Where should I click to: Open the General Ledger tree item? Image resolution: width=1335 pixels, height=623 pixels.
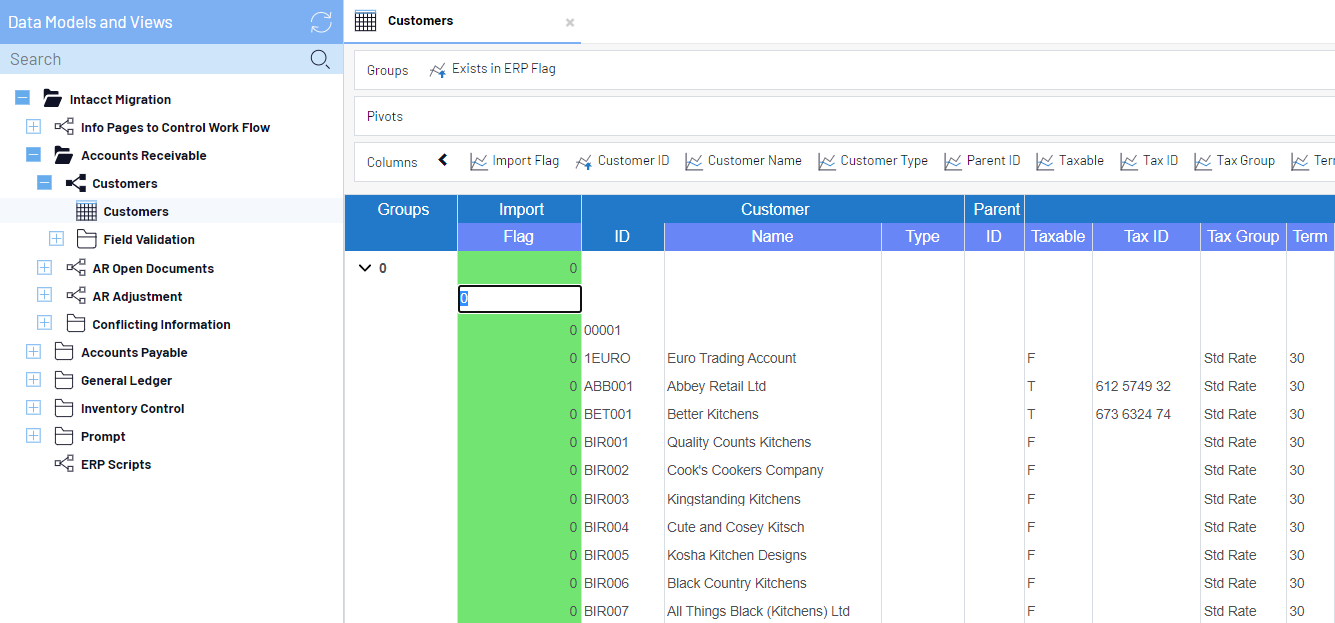tap(126, 380)
